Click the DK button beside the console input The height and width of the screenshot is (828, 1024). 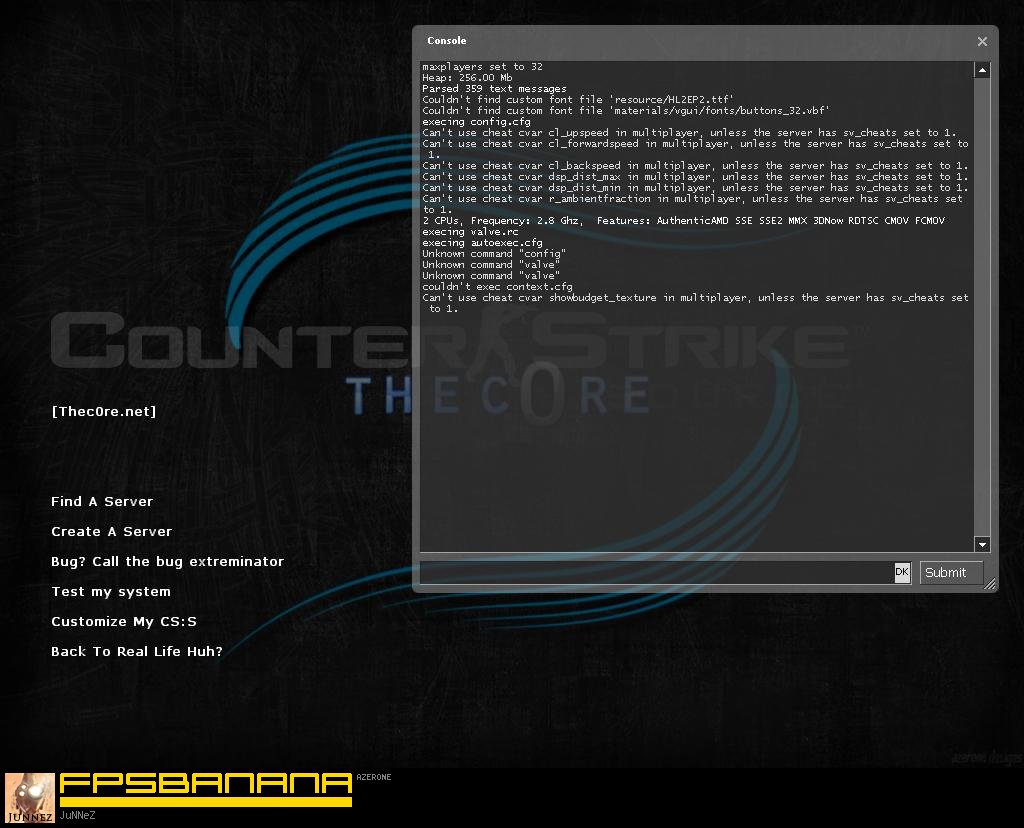[x=902, y=572]
